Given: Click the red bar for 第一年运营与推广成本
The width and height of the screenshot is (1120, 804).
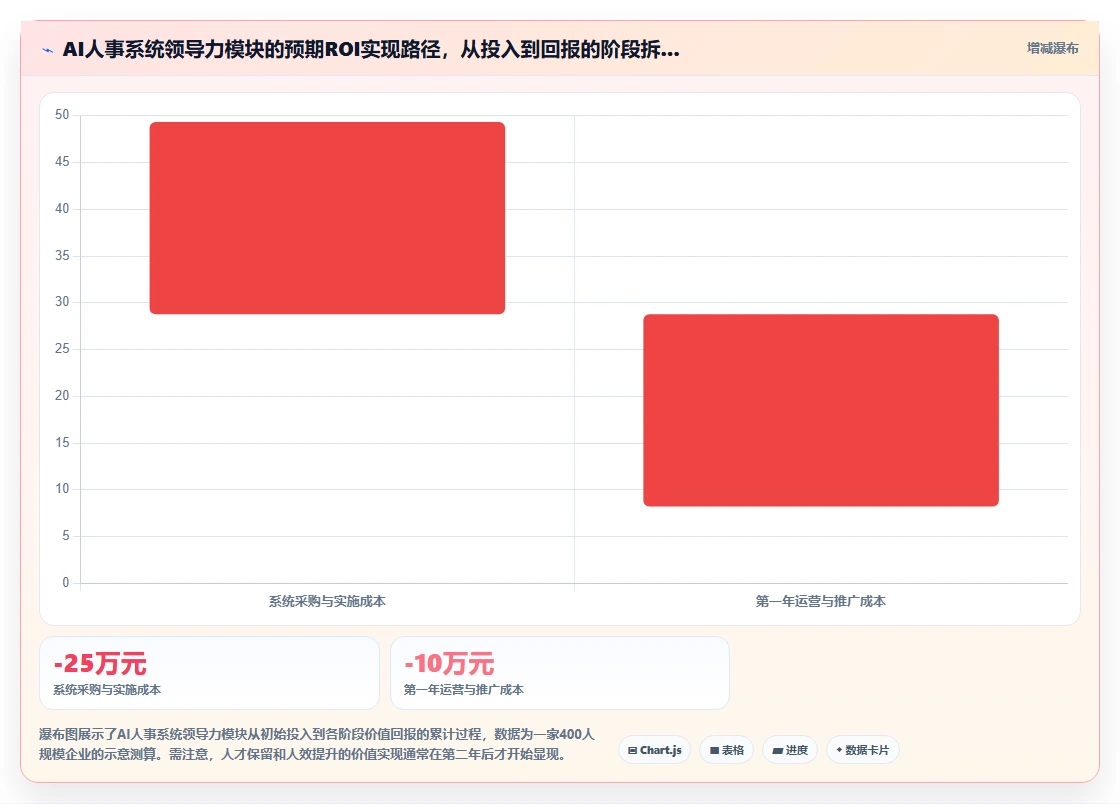Looking at the screenshot, I should 821,410.
